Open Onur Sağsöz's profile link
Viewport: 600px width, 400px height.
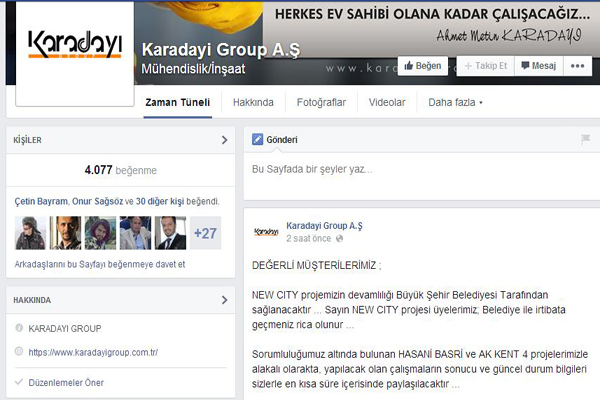[98, 201]
